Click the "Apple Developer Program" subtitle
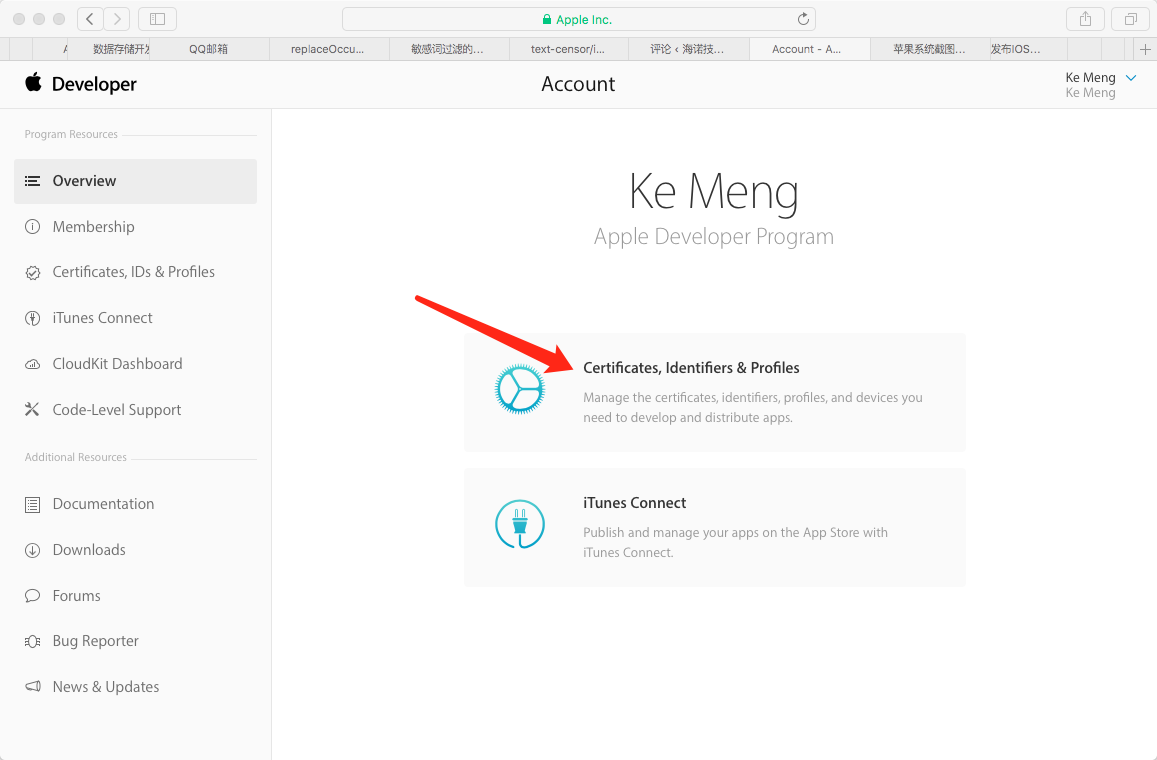The height and width of the screenshot is (760, 1157). click(x=714, y=236)
